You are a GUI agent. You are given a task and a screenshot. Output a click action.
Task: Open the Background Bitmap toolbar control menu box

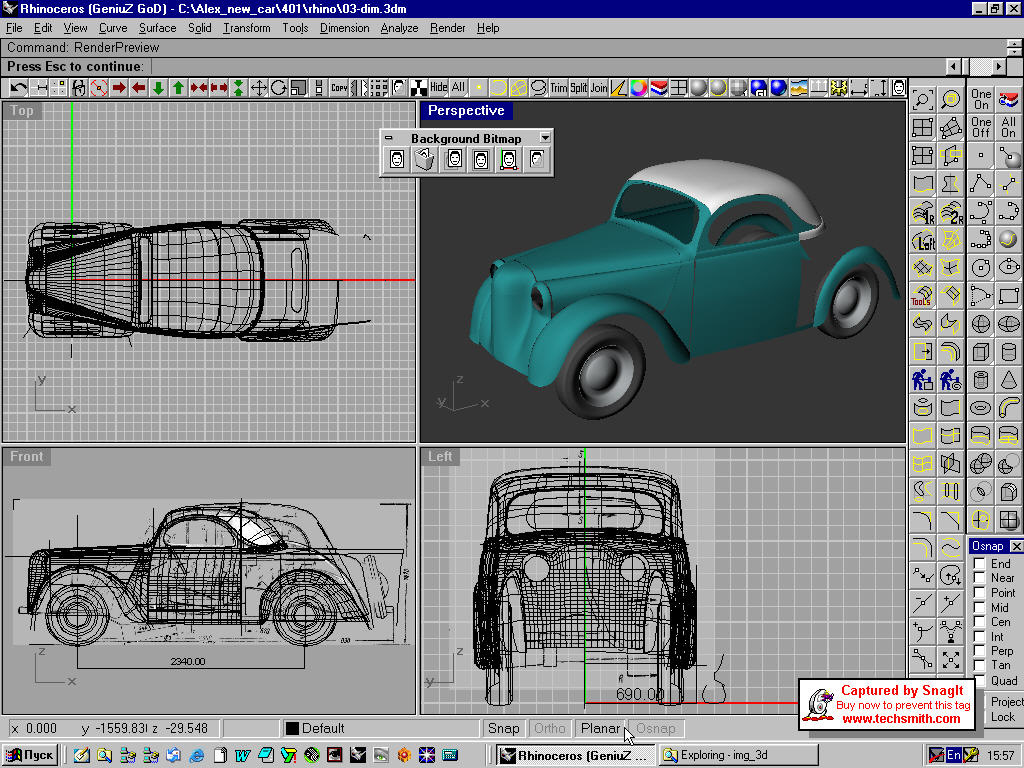pyautogui.click(x=389, y=138)
